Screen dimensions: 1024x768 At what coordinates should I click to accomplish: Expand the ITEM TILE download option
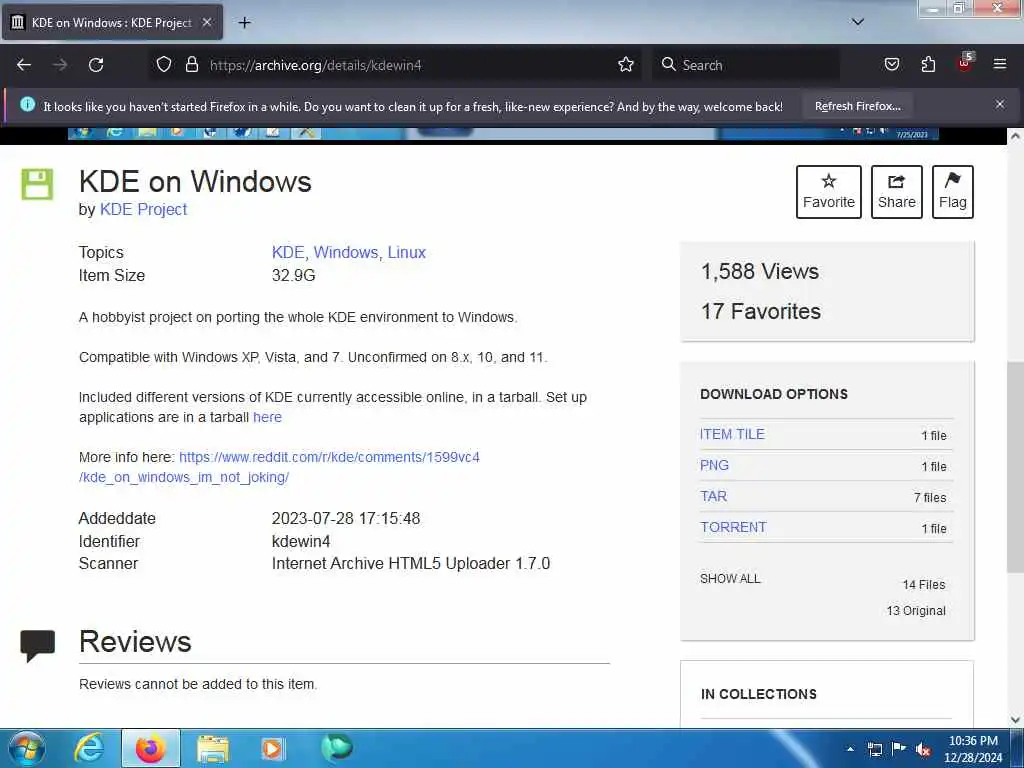[732, 434]
